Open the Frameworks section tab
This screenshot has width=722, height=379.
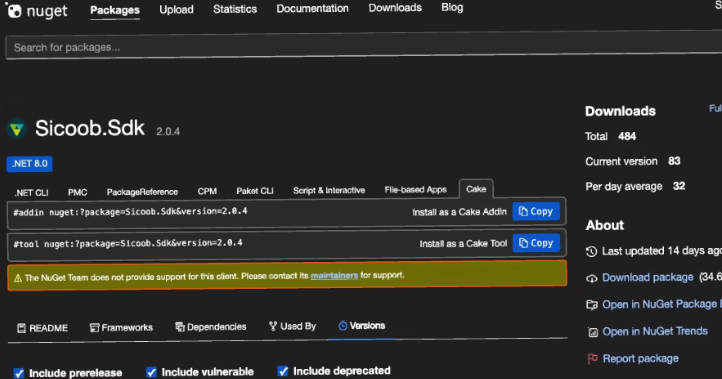pos(121,327)
